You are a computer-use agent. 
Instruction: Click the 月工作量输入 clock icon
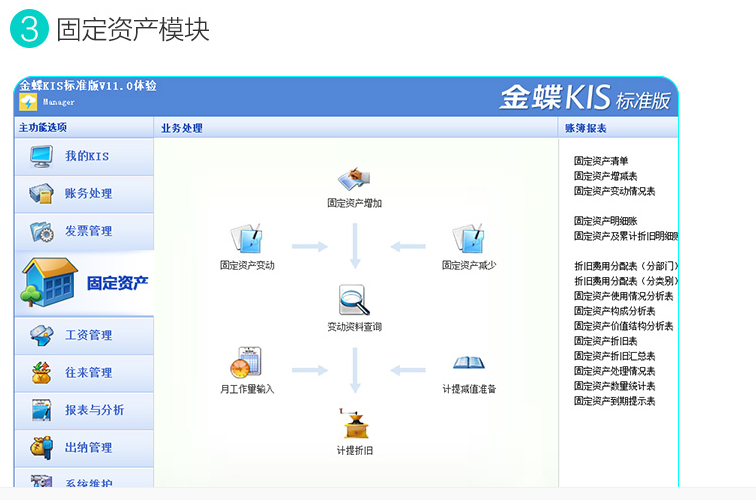click(246, 362)
